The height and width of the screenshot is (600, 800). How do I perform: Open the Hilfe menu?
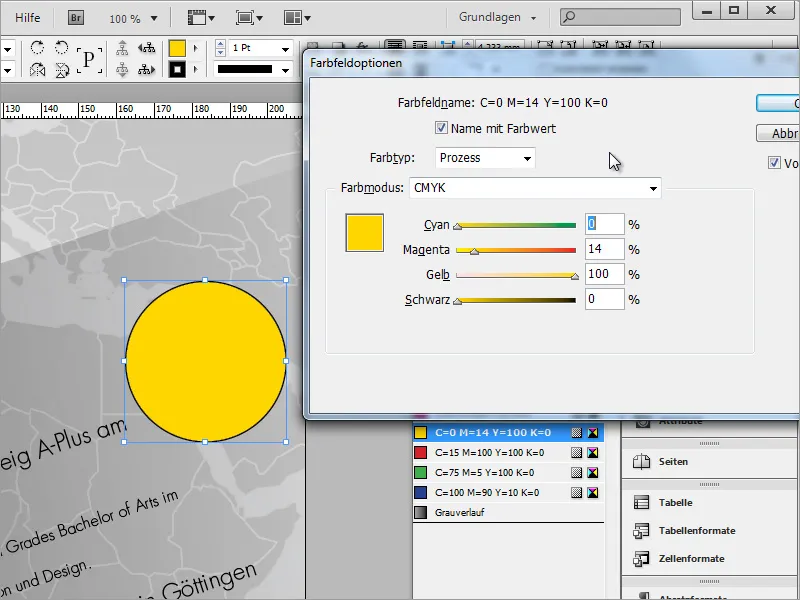pos(28,18)
